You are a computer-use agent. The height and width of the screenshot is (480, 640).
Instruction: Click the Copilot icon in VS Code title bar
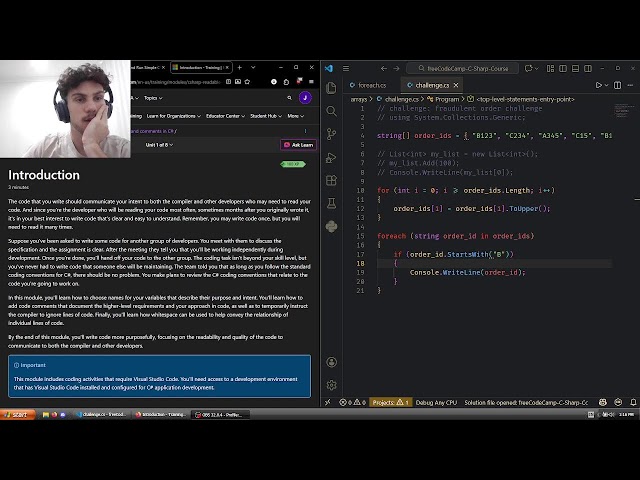click(x=529, y=68)
